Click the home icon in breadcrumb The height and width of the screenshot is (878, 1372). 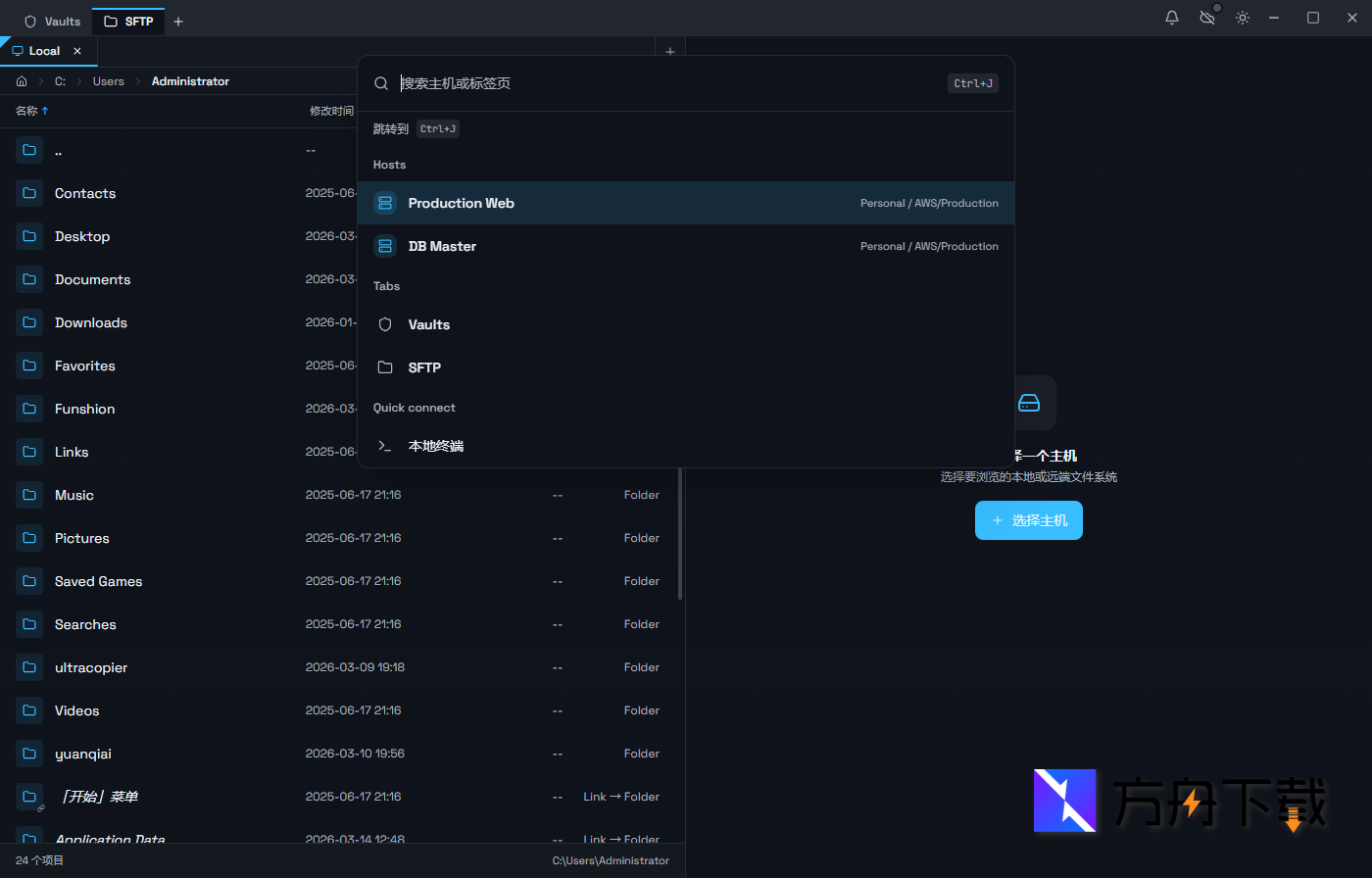pyautogui.click(x=22, y=81)
